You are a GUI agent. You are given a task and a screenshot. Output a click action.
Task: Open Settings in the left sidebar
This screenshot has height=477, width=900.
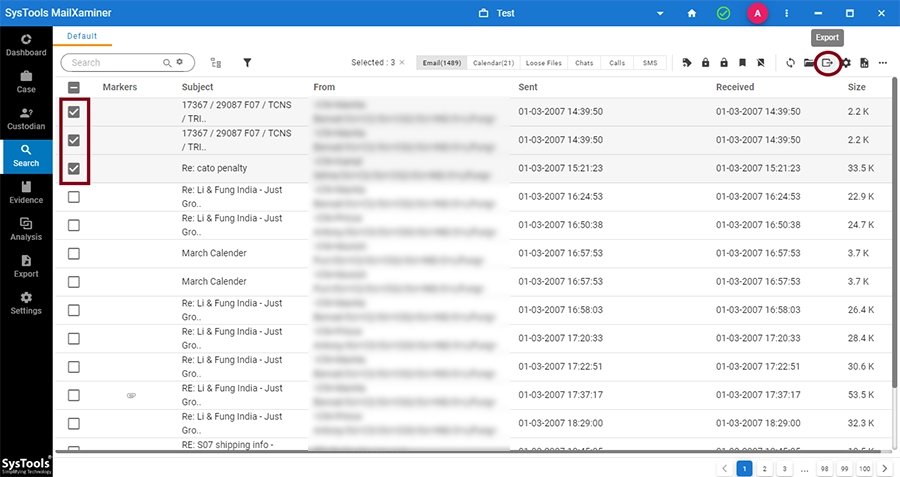coord(26,304)
